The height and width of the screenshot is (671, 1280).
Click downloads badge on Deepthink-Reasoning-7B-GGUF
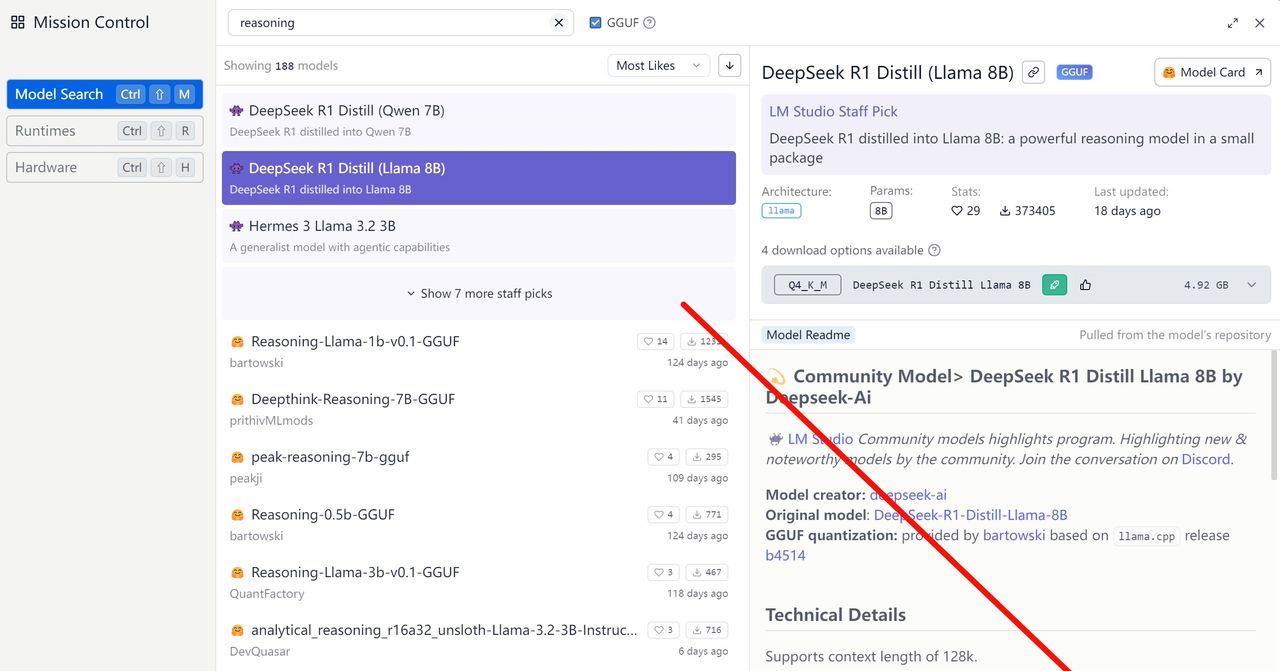pos(704,400)
